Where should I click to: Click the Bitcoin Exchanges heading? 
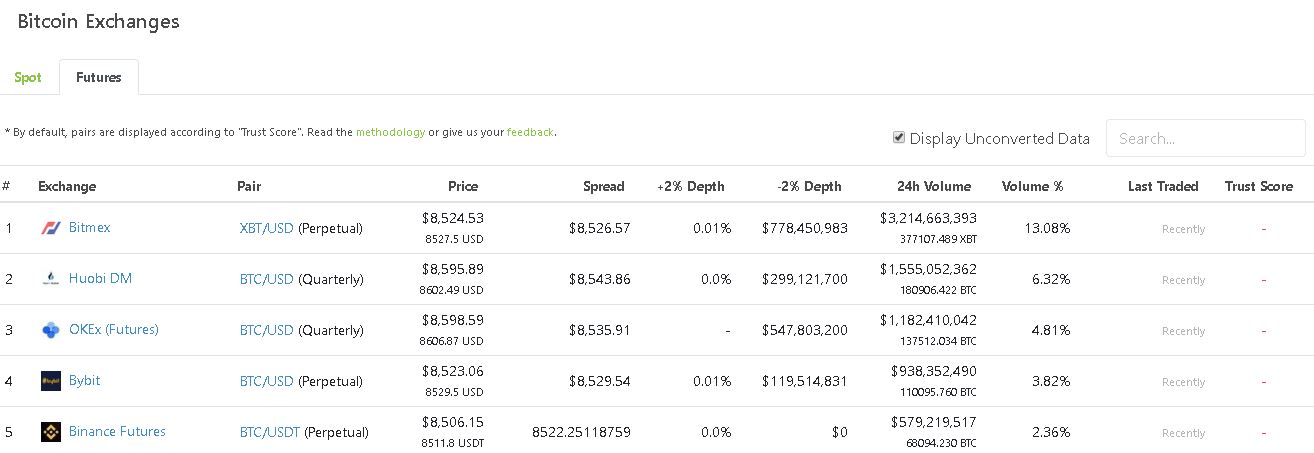tap(99, 21)
